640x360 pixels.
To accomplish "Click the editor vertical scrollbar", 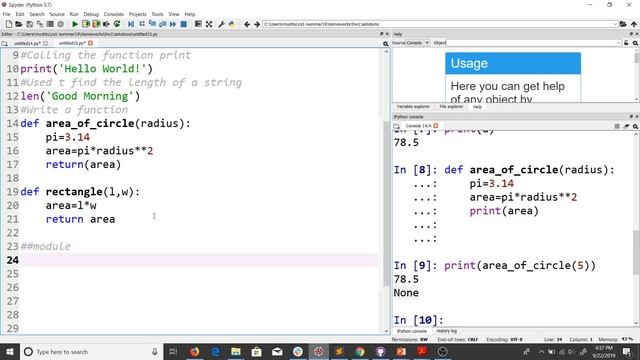I will tap(386, 204).
